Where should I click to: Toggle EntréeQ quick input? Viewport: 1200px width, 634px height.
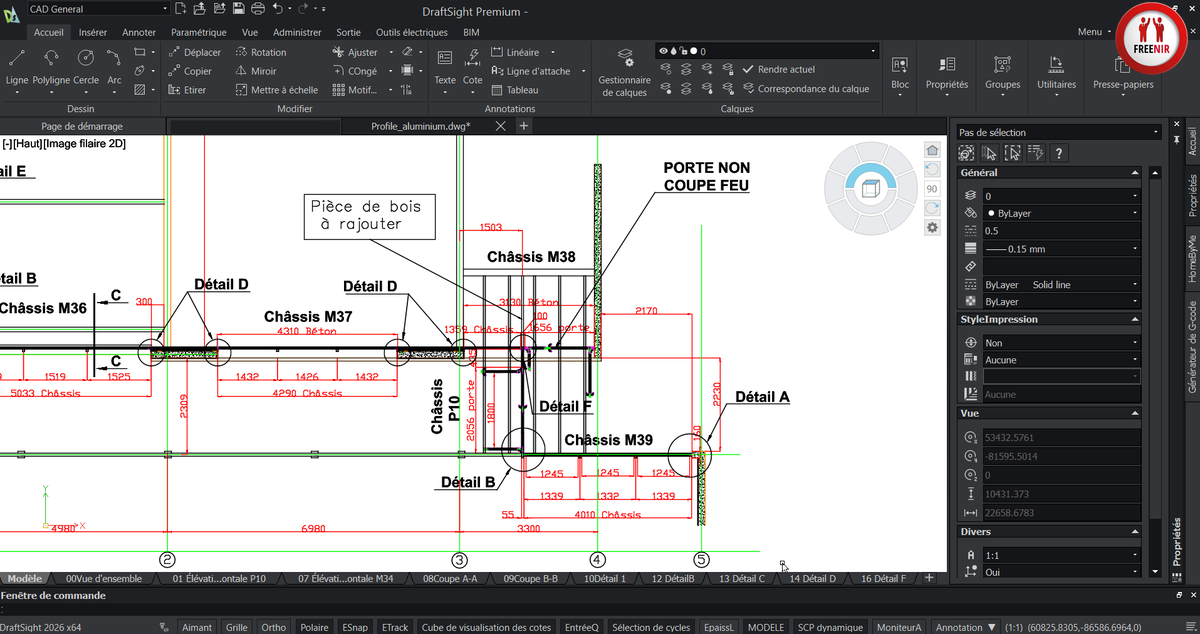click(x=581, y=627)
